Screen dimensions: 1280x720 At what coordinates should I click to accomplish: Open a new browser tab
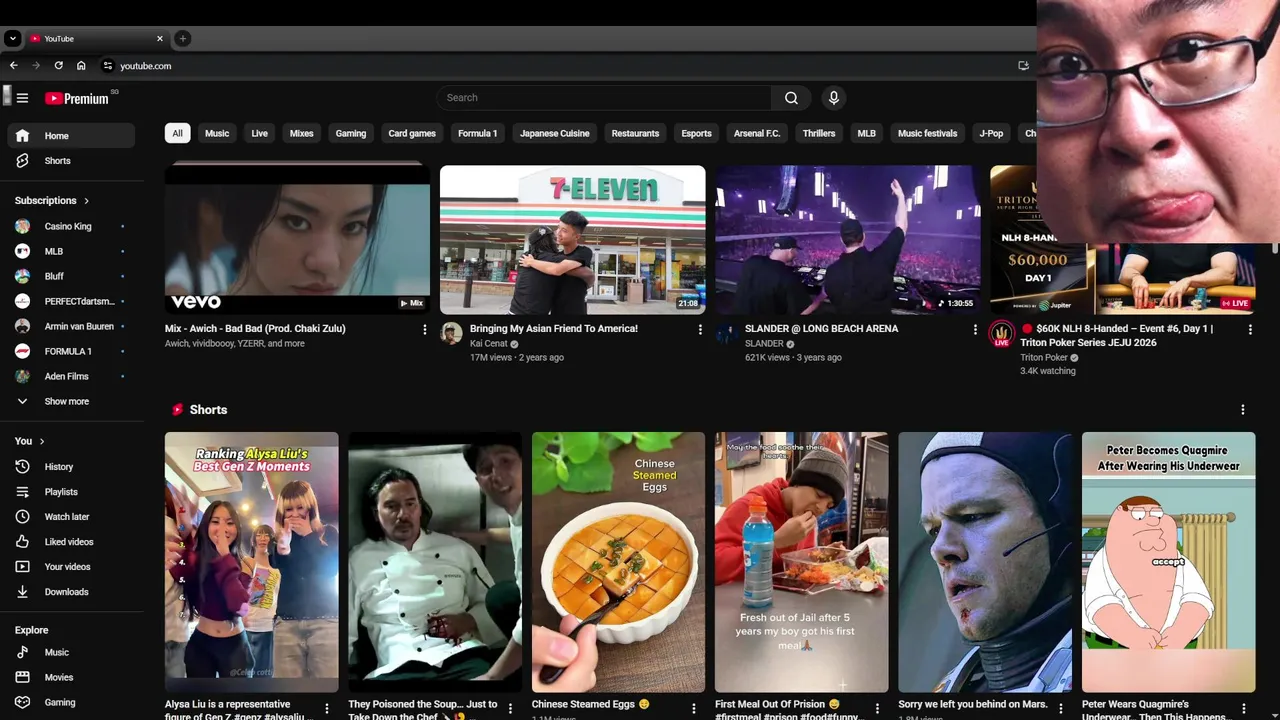[182, 38]
